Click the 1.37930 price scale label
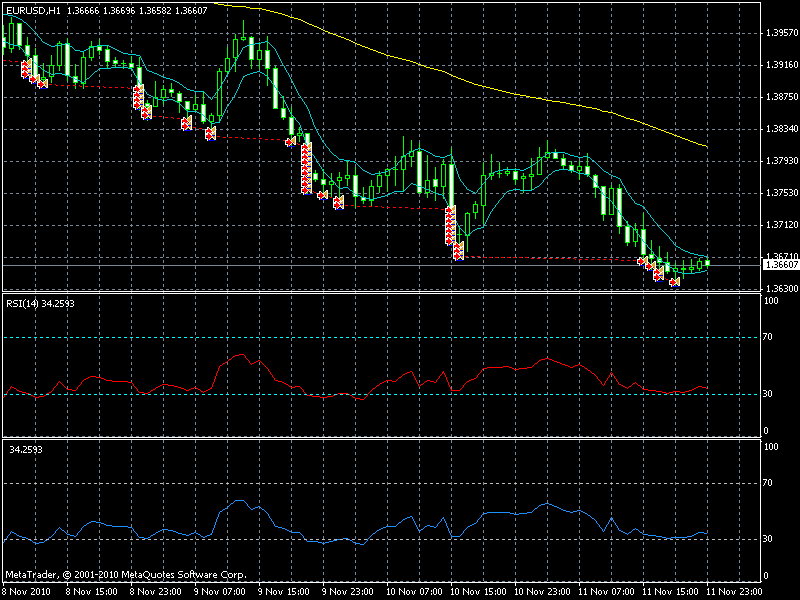 point(782,161)
